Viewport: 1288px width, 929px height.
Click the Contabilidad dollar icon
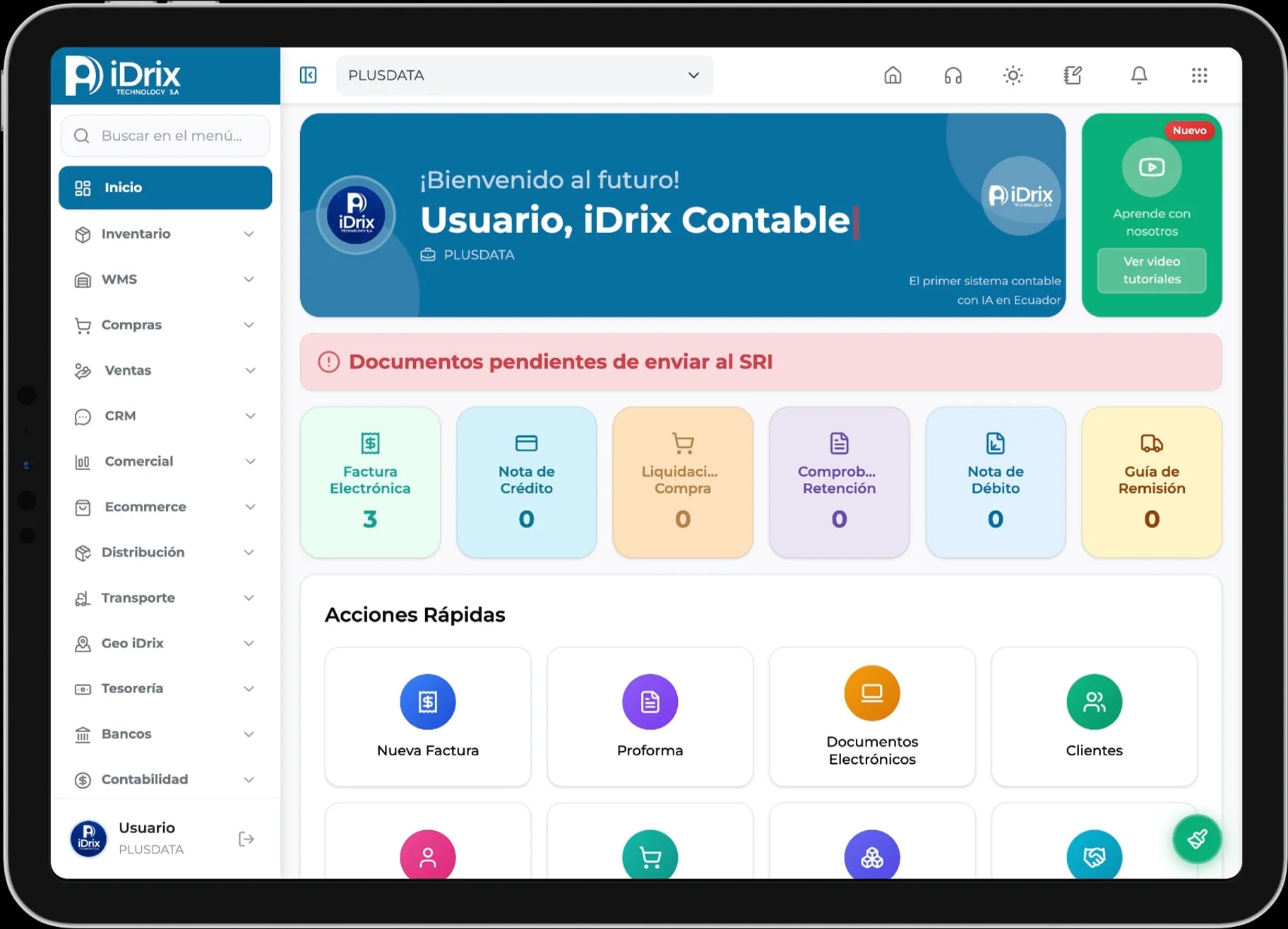click(83, 780)
